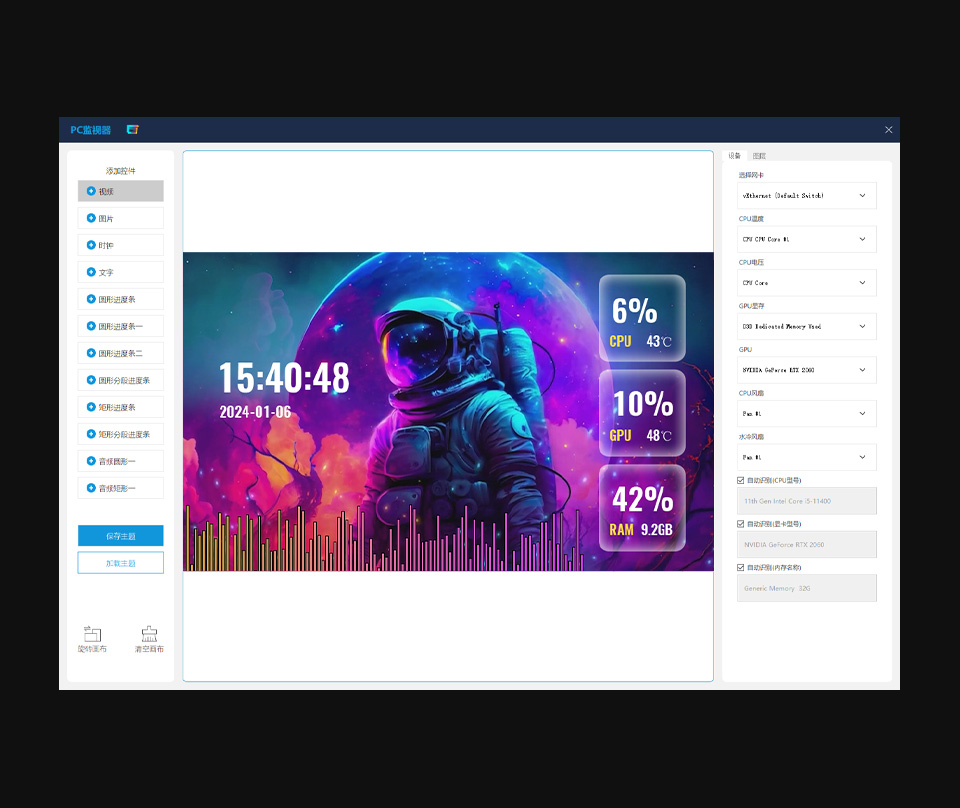
Task: Select the 15:40:48 clock widget on canvas
Action: (284, 378)
